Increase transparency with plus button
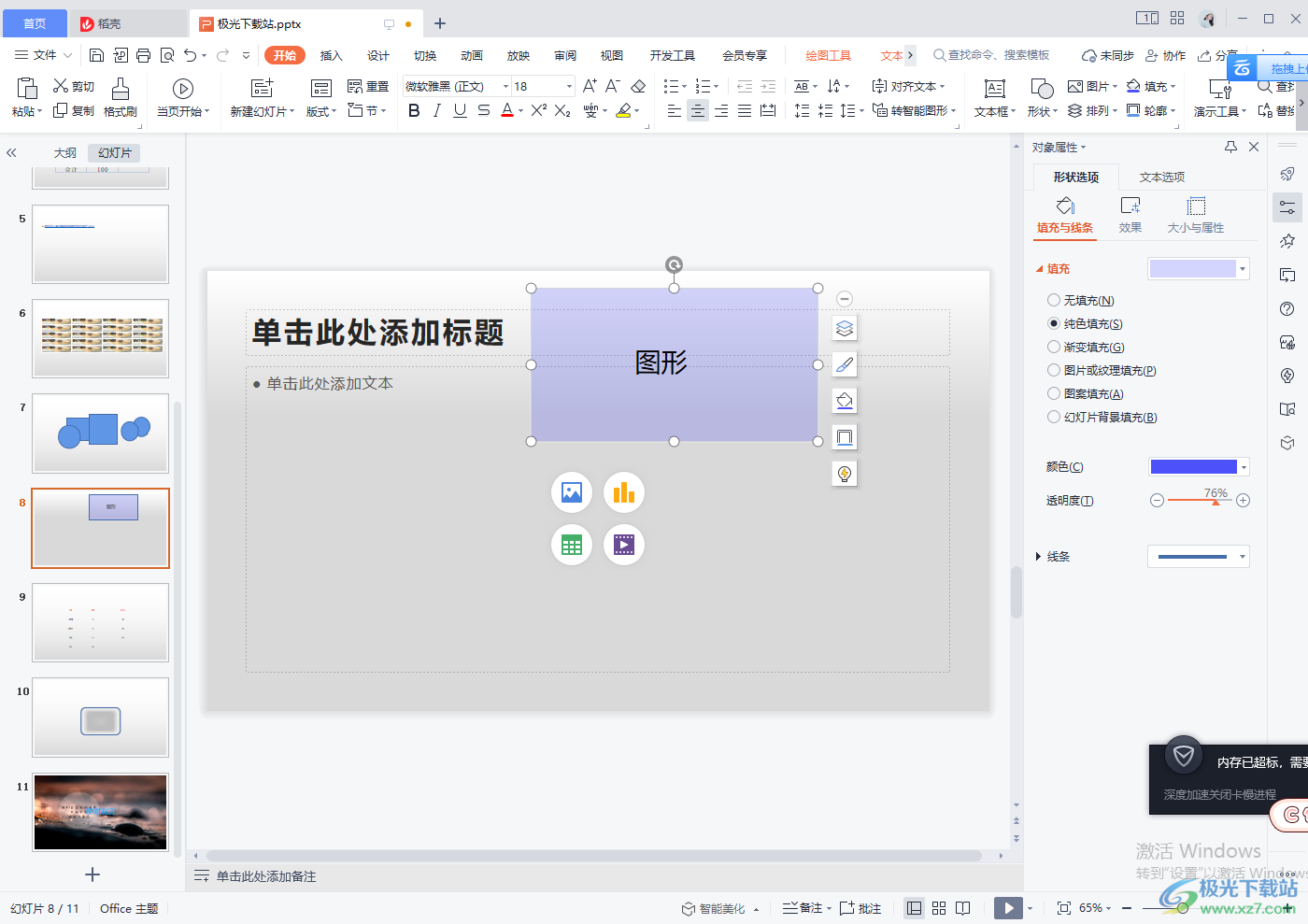1308x924 pixels. (1243, 501)
